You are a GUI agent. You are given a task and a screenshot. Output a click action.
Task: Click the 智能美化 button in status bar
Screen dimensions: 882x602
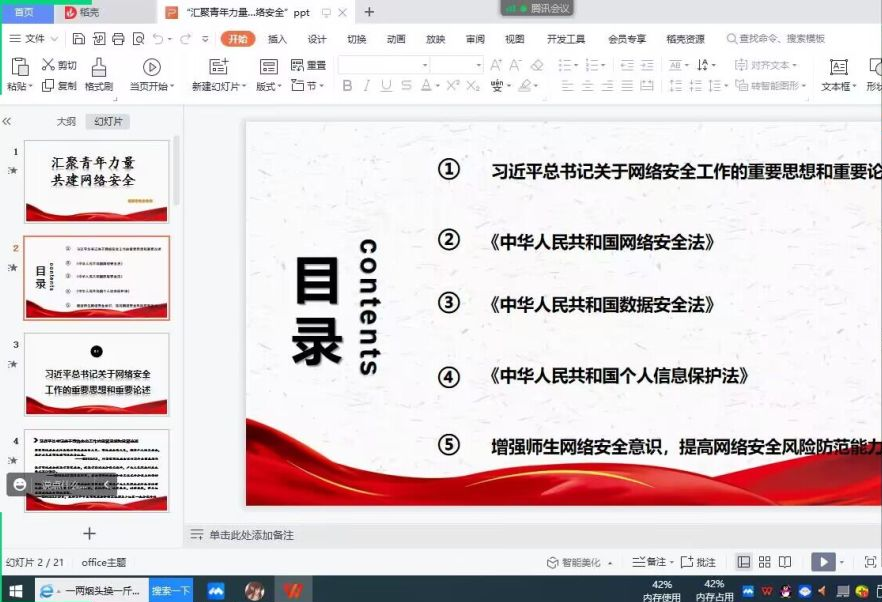(575, 562)
